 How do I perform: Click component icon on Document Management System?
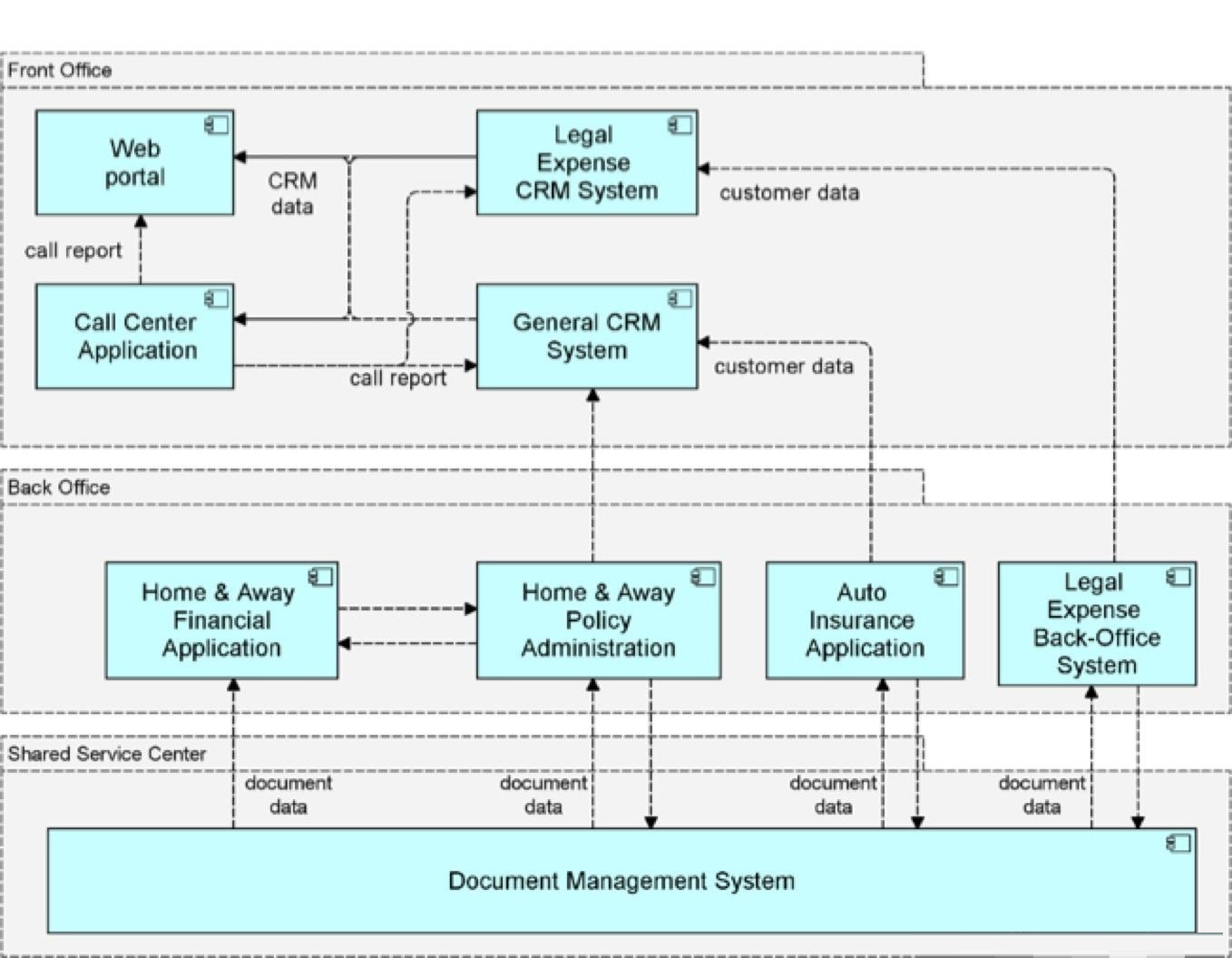click(1178, 844)
